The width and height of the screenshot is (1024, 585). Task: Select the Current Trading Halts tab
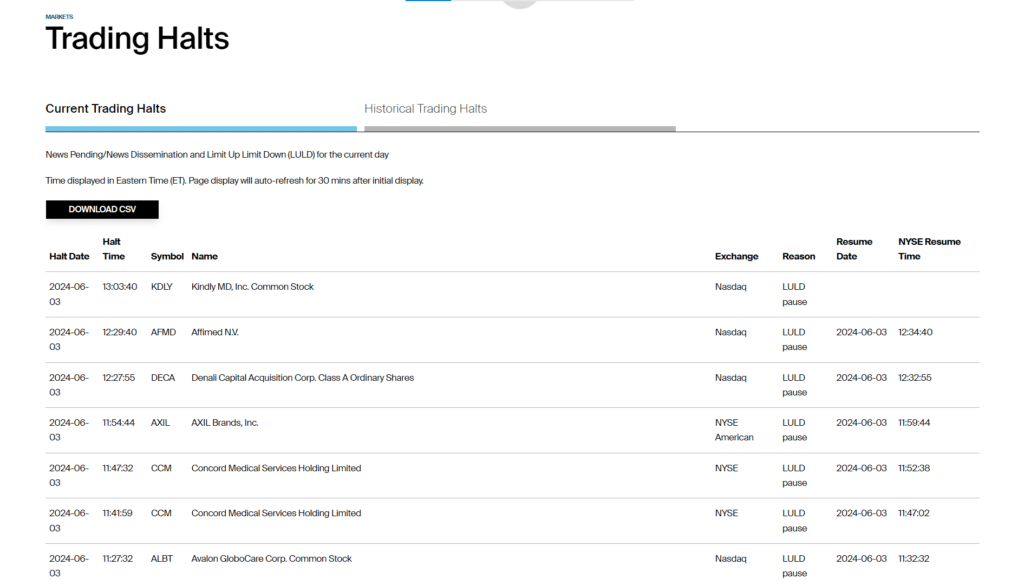point(106,109)
